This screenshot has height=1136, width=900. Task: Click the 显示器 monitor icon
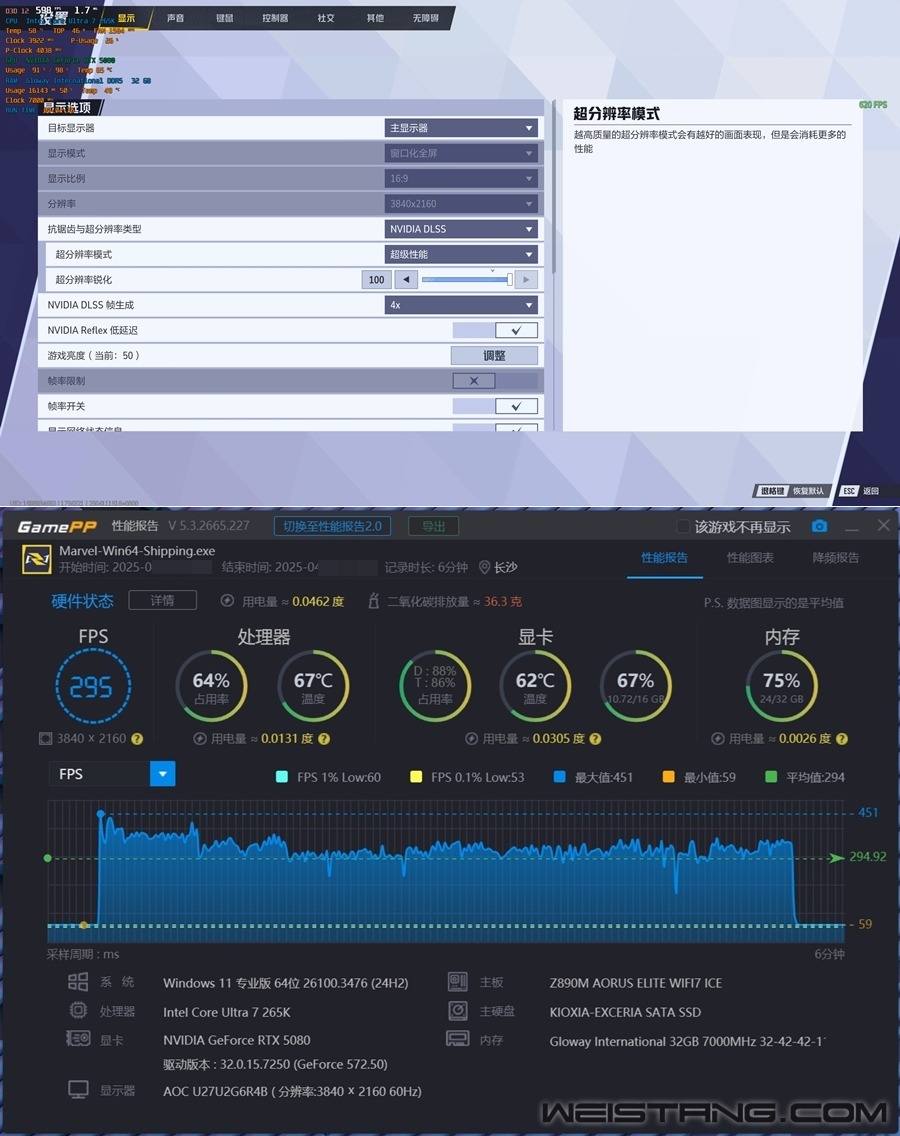pos(78,1090)
